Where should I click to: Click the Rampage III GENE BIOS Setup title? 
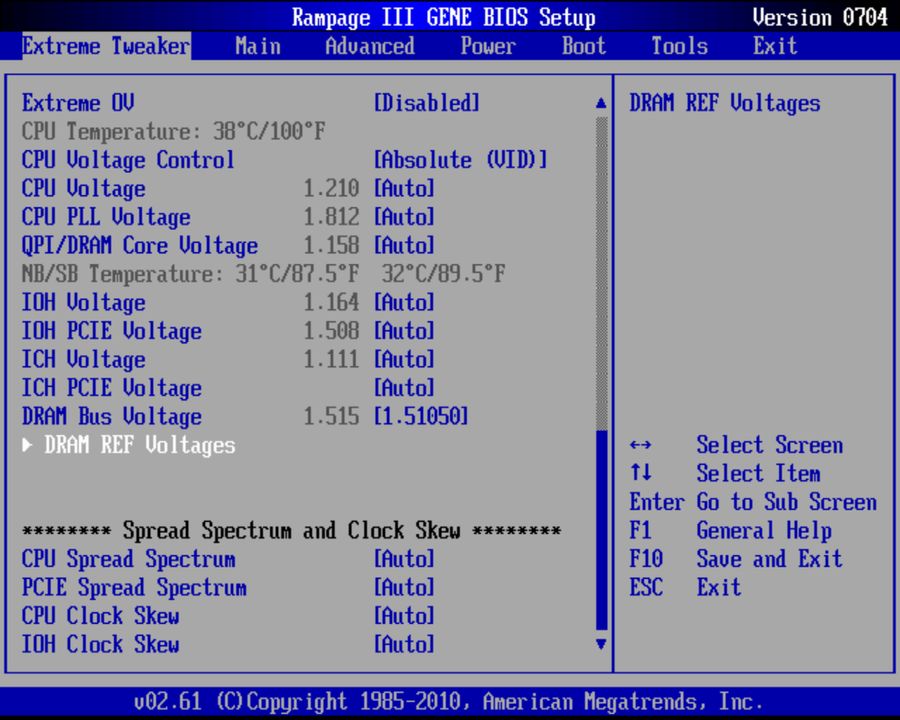click(444, 17)
